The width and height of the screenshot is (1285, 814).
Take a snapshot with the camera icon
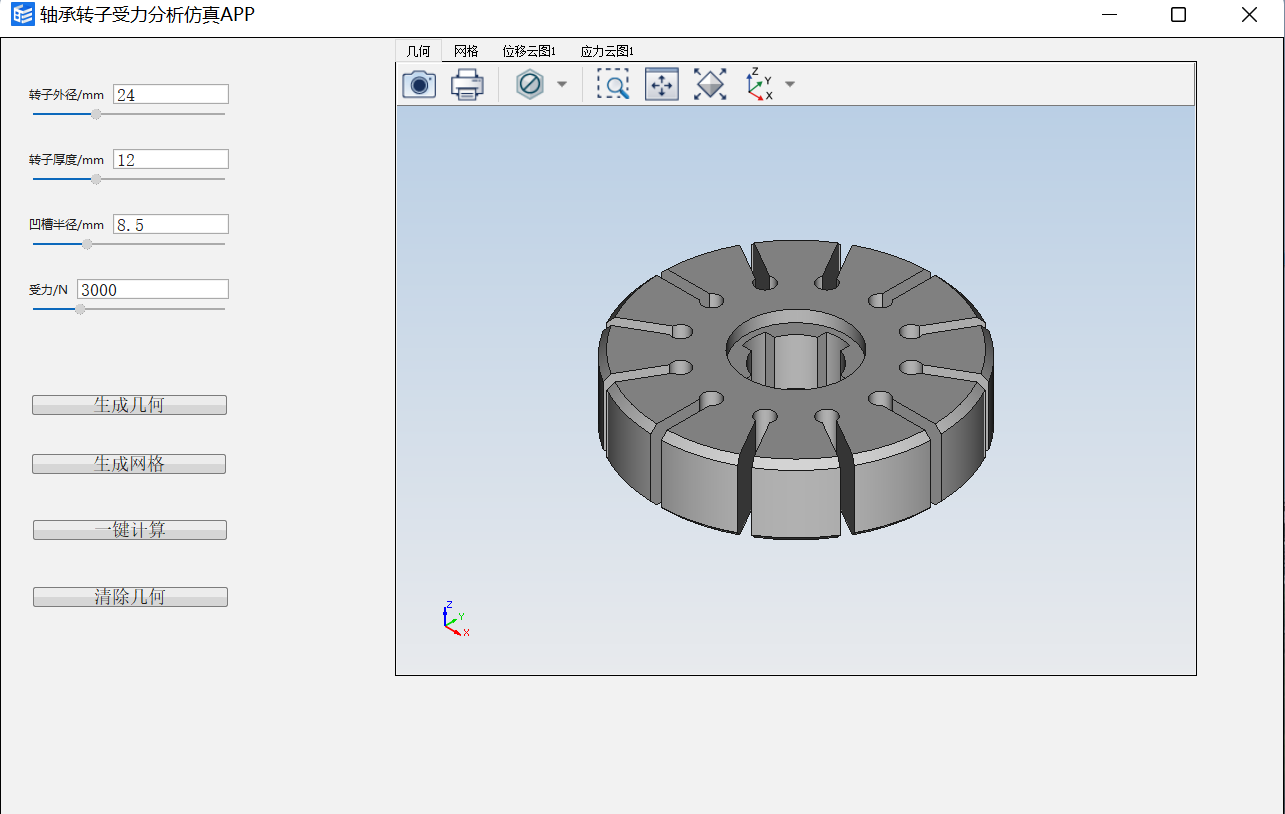[x=419, y=85]
